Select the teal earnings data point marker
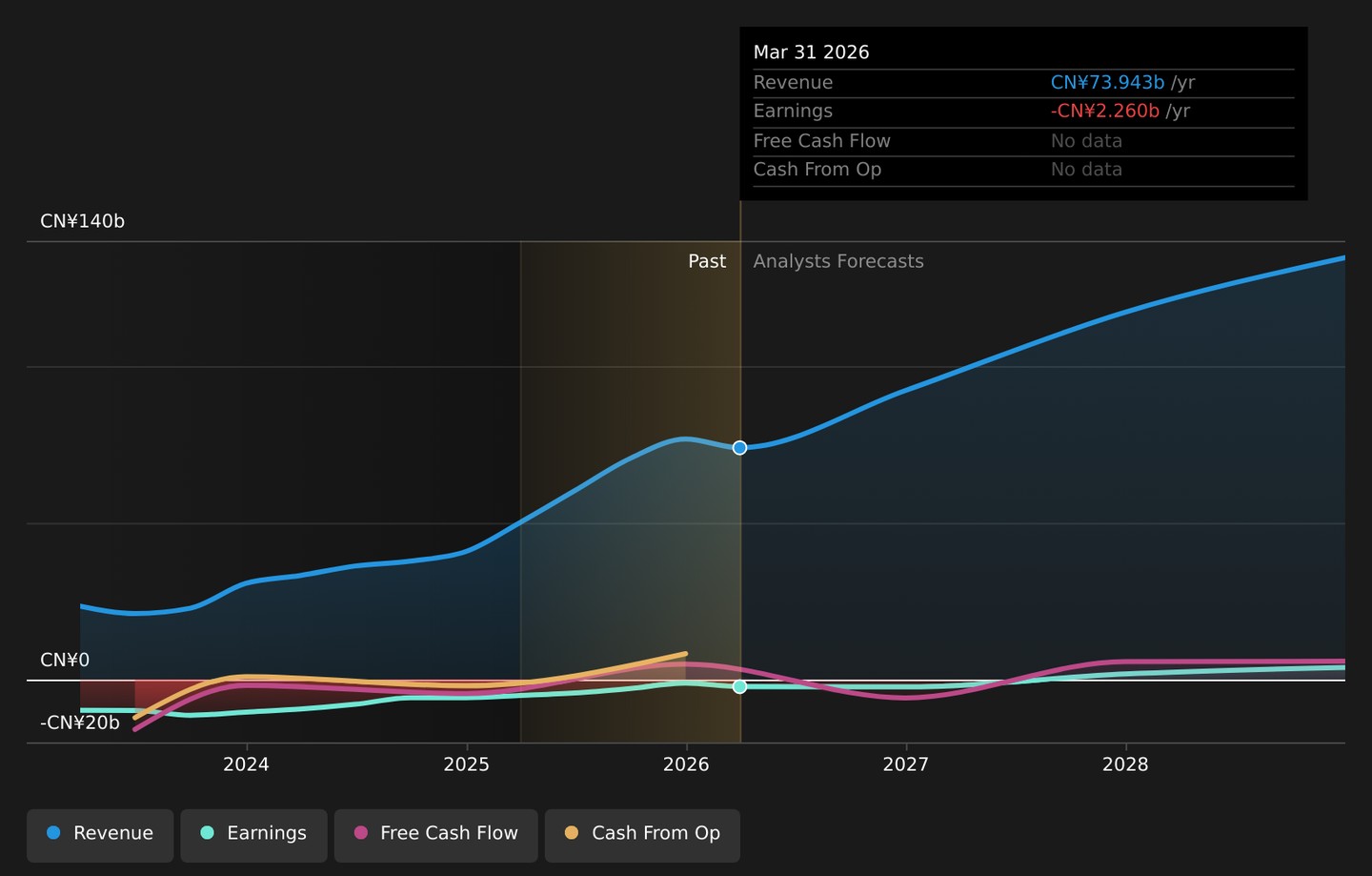The height and width of the screenshot is (876, 1372). click(x=739, y=686)
